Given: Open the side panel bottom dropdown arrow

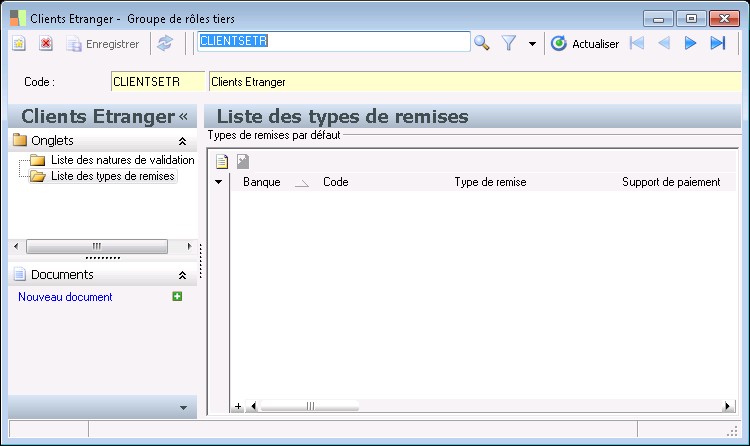Looking at the screenshot, I should [183, 408].
